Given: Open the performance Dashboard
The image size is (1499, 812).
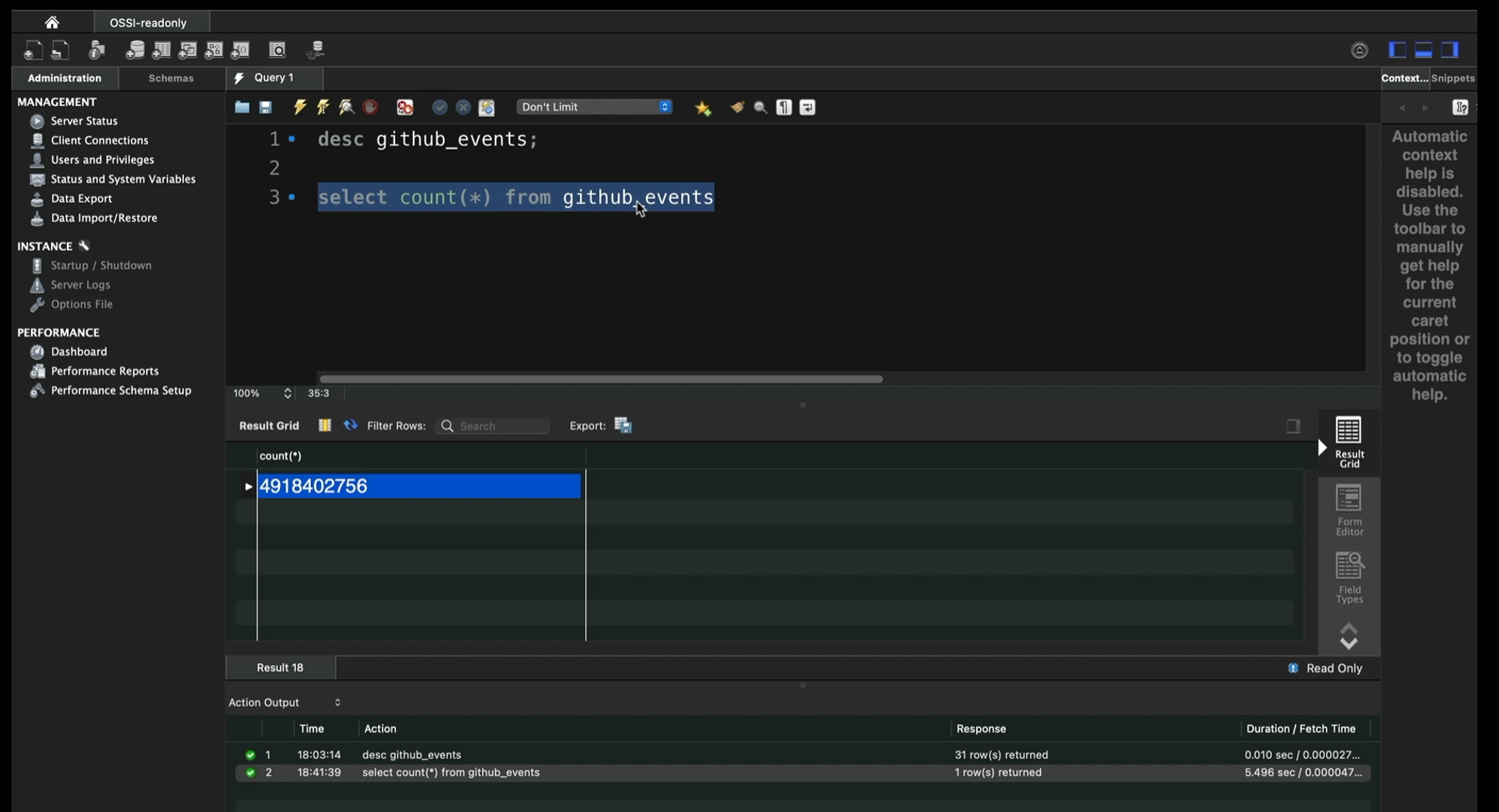Looking at the screenshot, I should pos(79,352).
